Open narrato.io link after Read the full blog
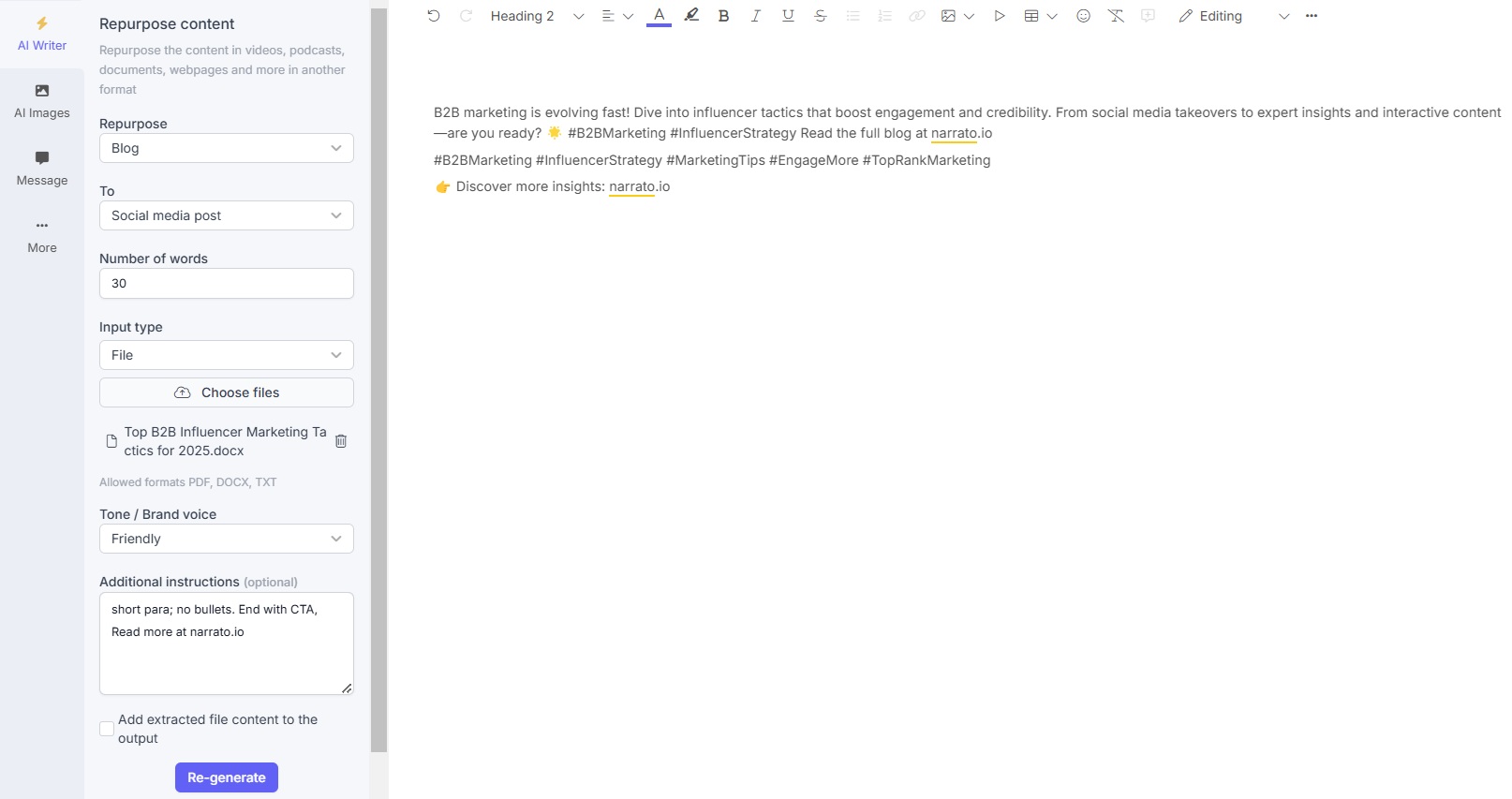The width and height of the screenshot is (1512, 799). 961,133
